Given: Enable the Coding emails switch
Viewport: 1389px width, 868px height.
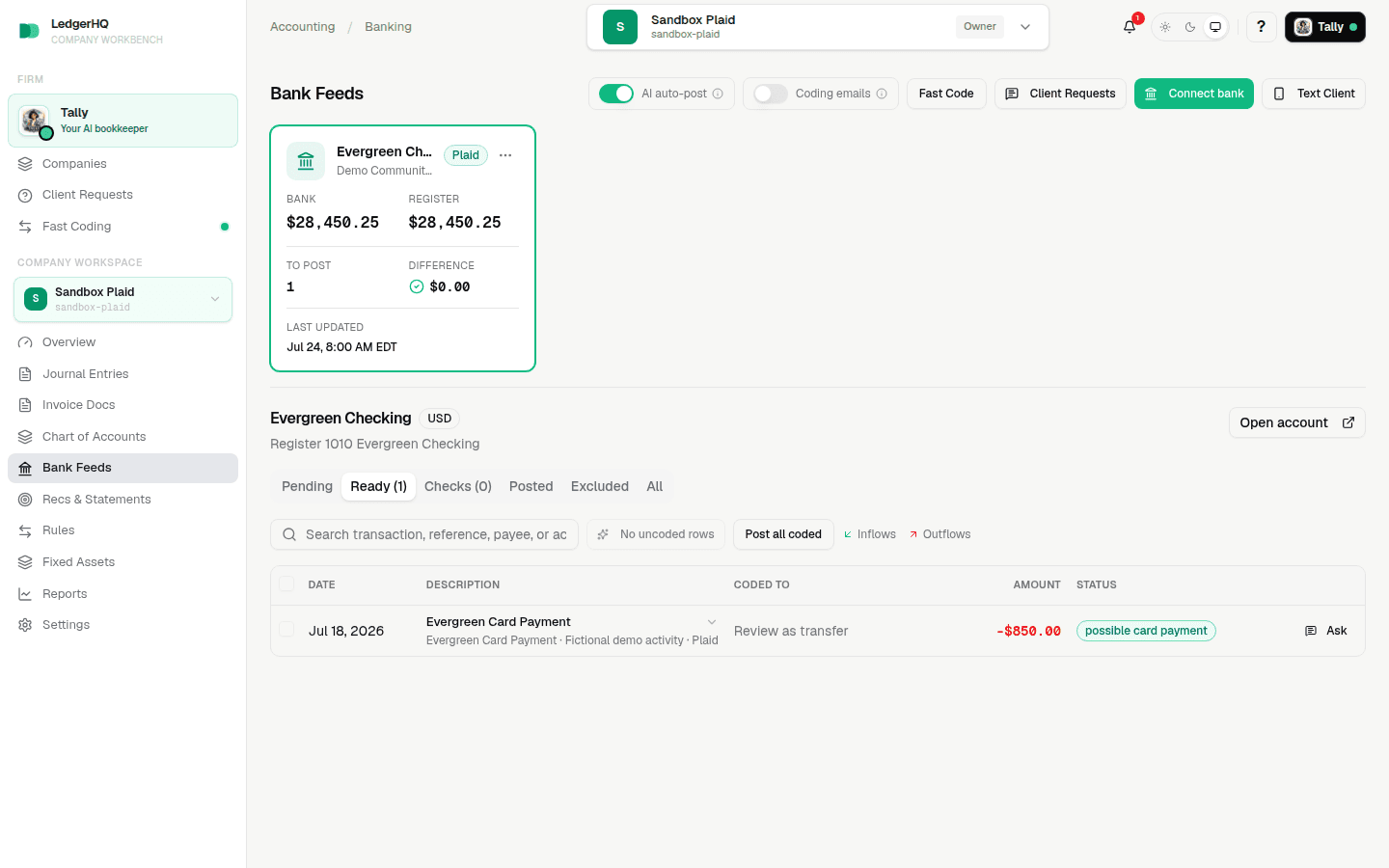Looking at the screenshot, I should click(771, 94).
